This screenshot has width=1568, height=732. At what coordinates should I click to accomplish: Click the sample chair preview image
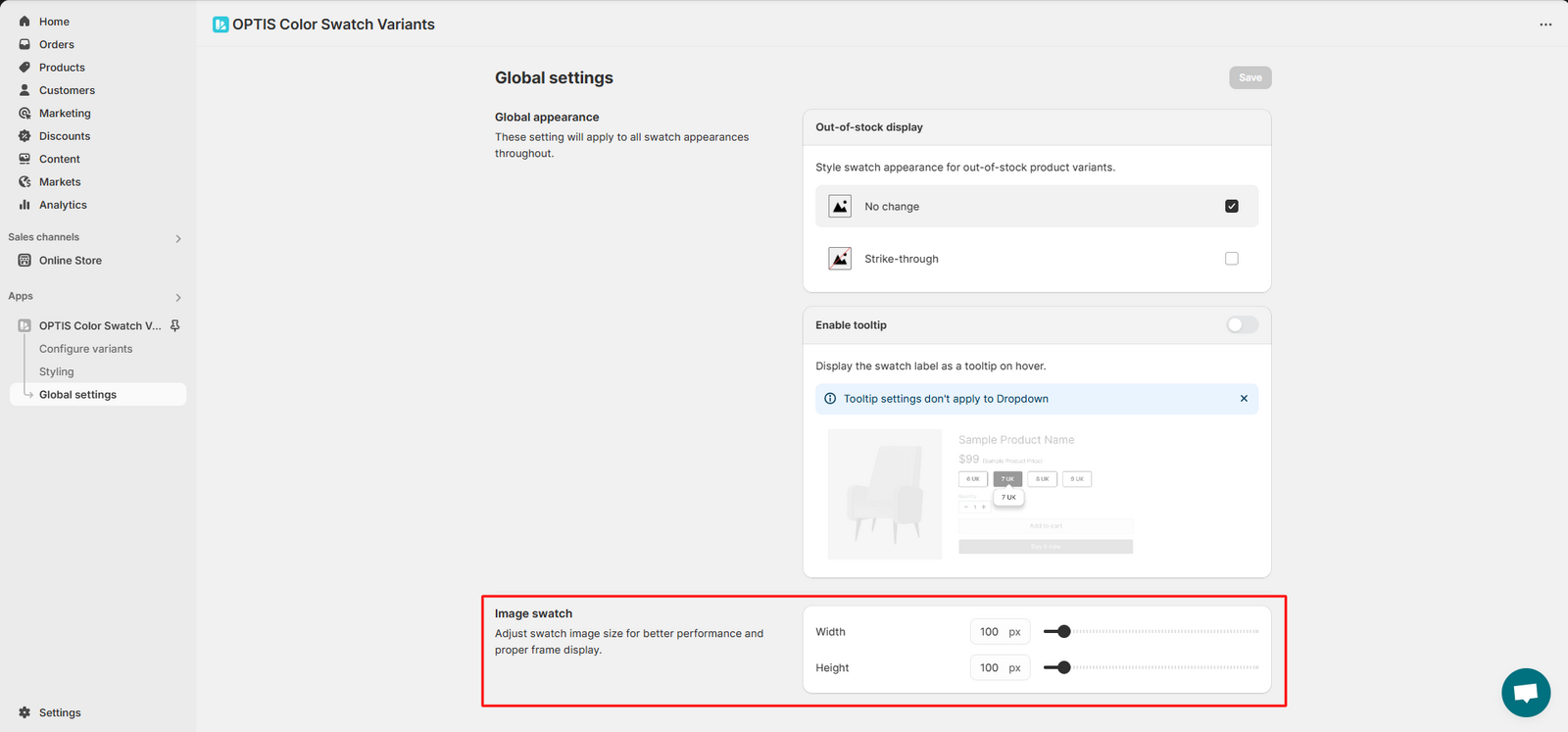pyautogui.click(x=885, y=495)
